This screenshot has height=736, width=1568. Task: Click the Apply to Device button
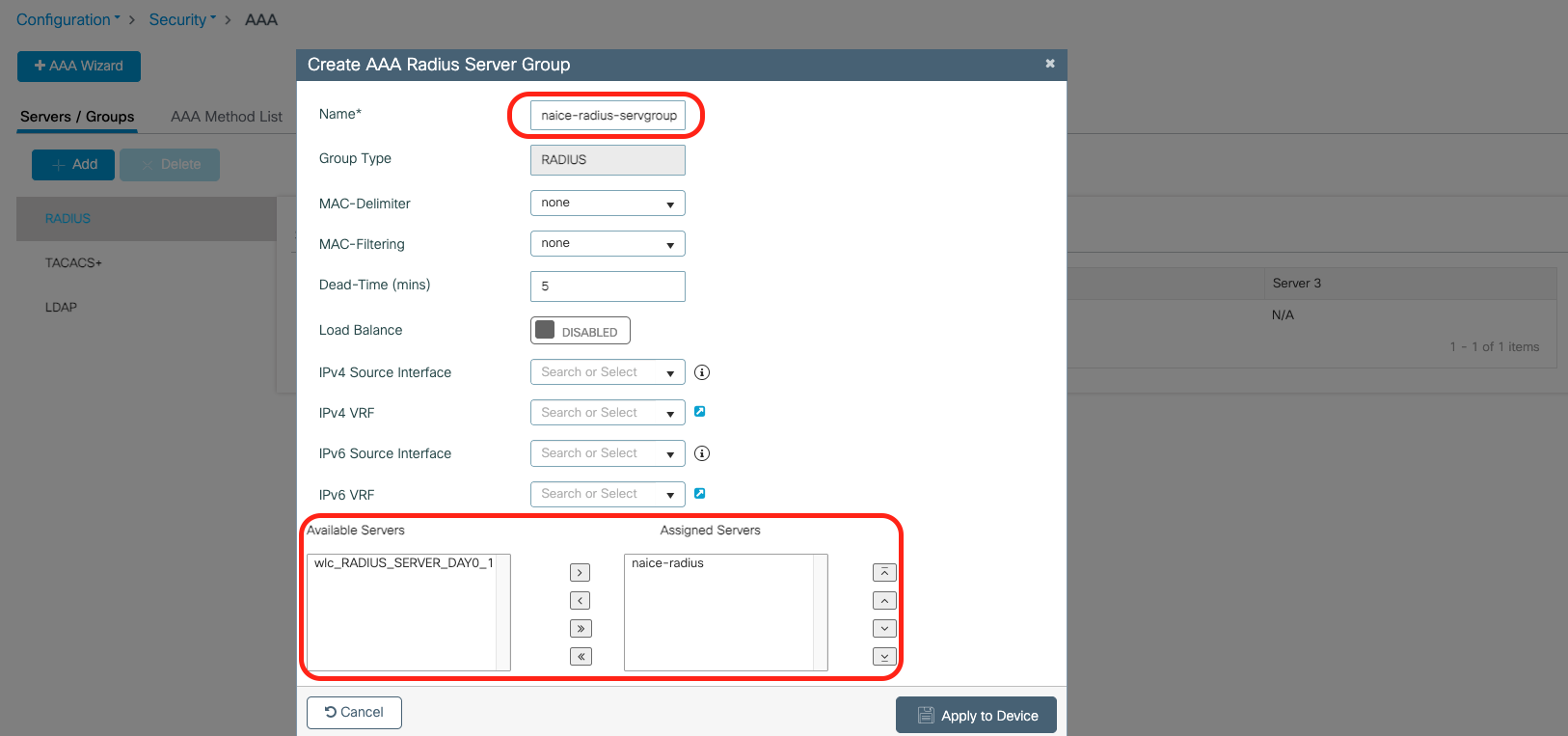click(976, 715)
